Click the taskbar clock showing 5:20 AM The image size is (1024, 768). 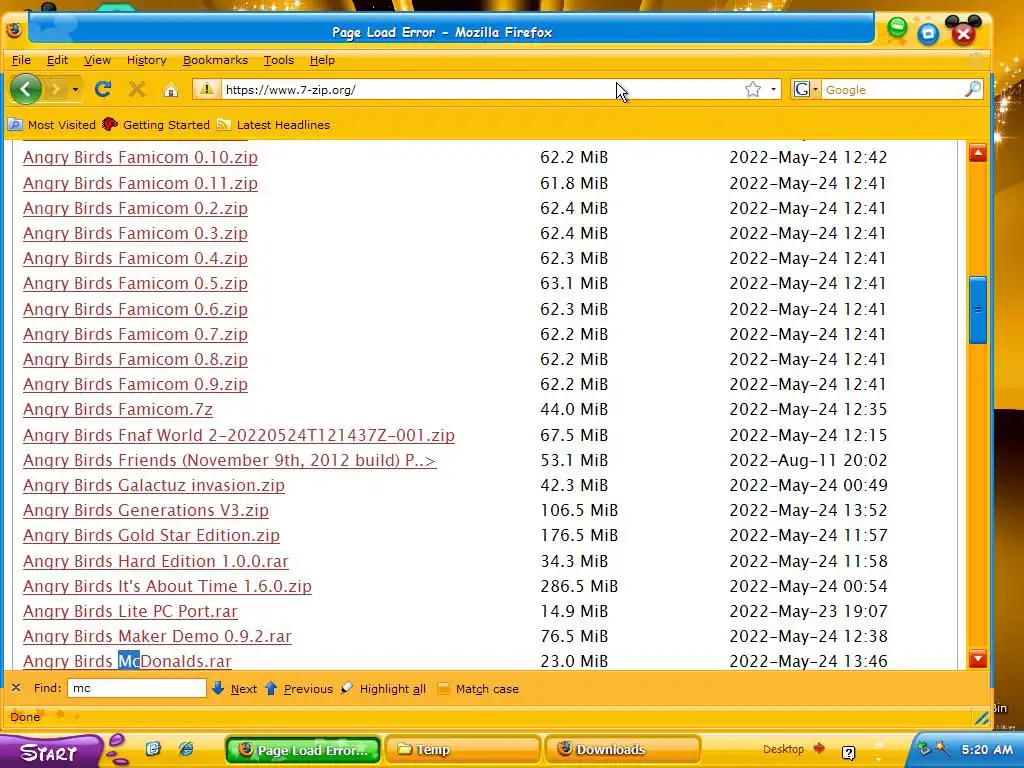(987, 750)
